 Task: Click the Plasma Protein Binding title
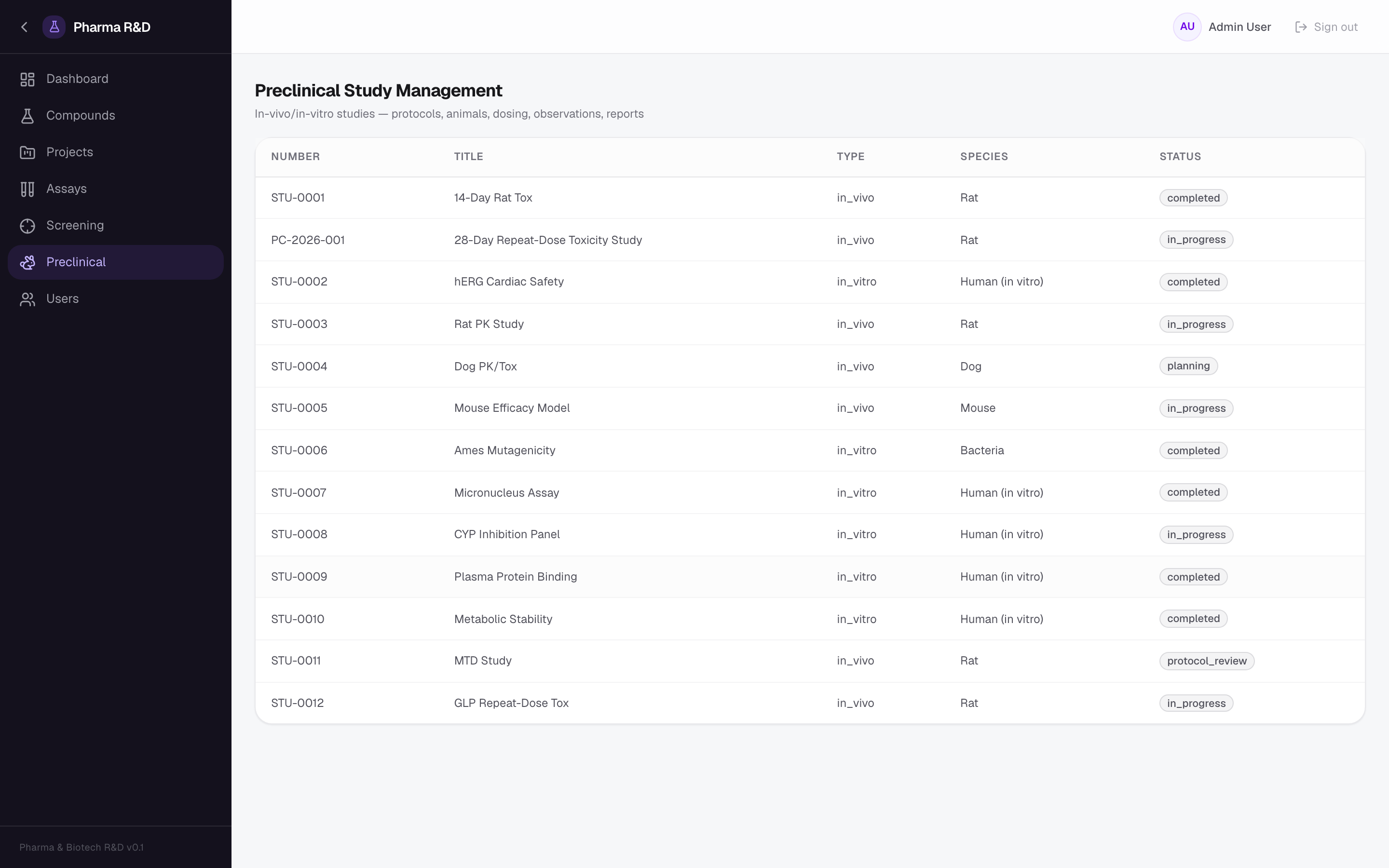pos(516,577)
